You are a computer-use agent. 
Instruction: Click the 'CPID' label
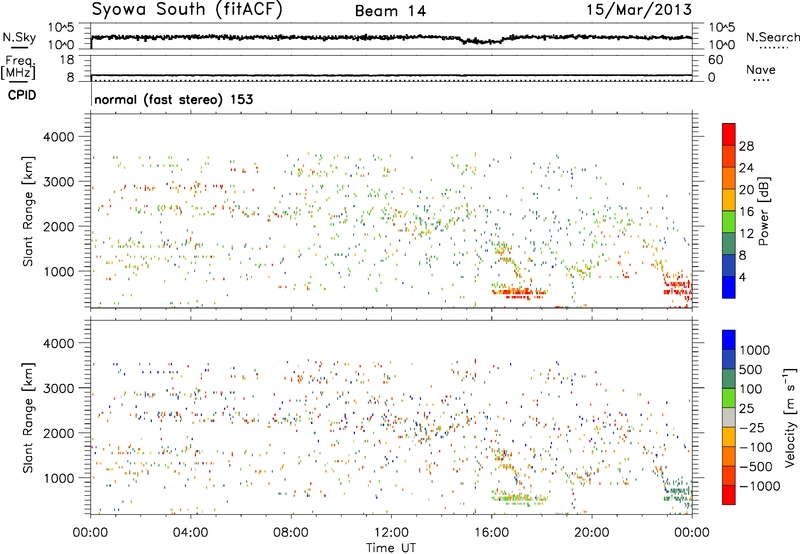click(x=22, y=95)
